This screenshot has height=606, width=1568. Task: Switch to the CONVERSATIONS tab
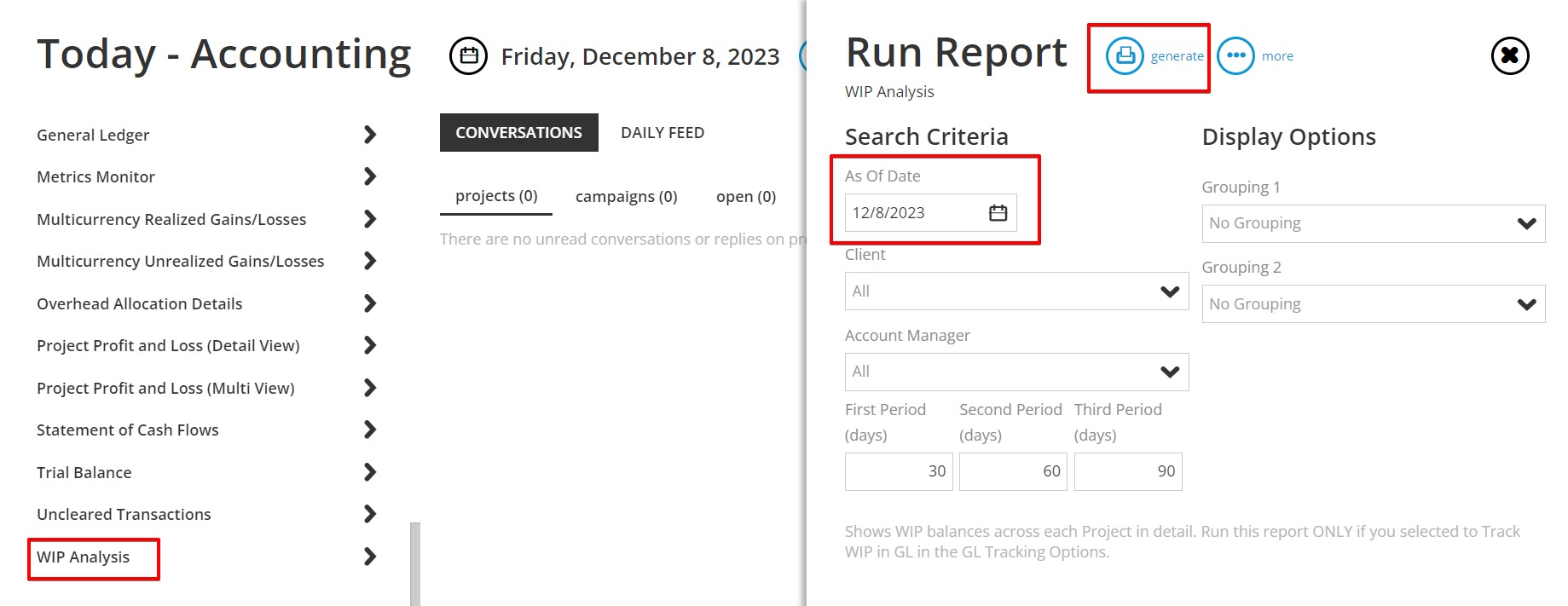click(x=518, y=133)
